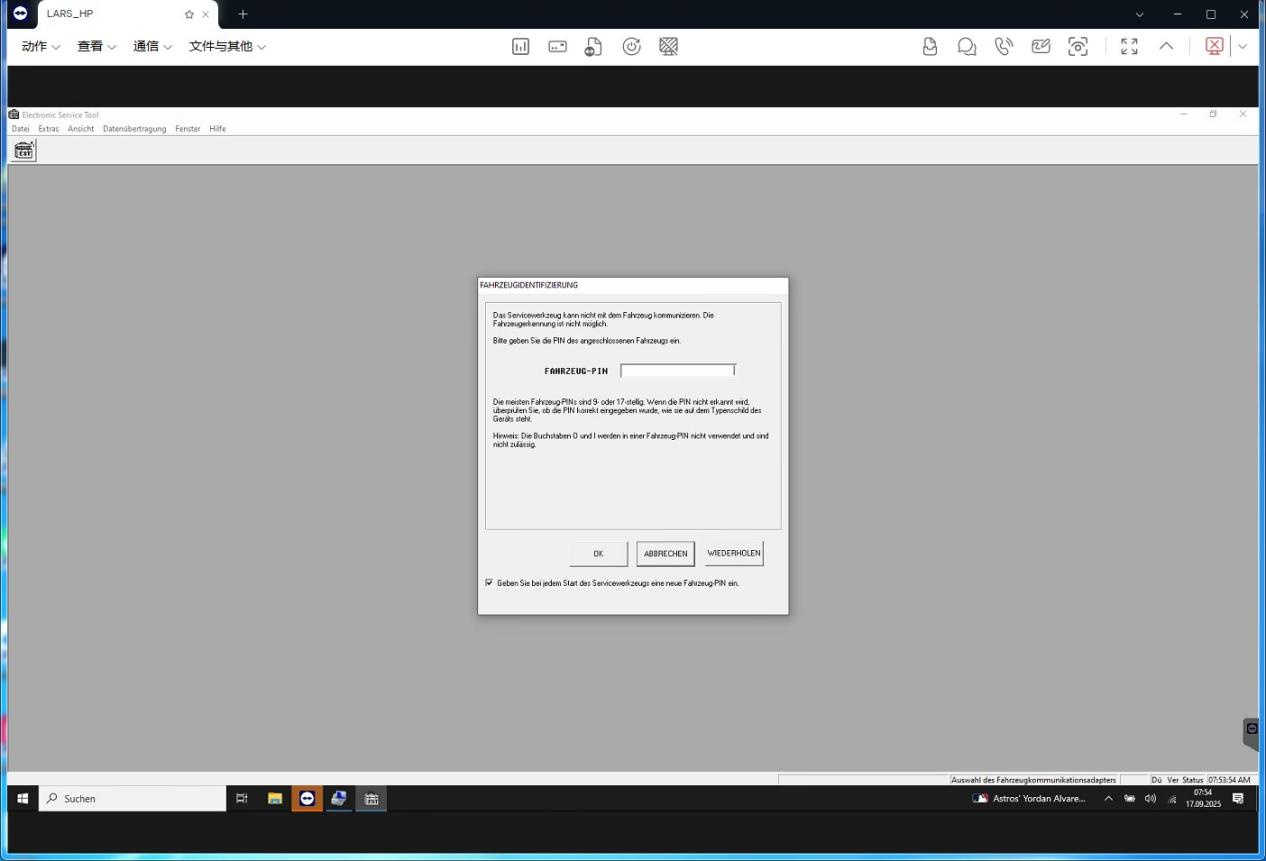
Task: Star the LARS_HP tab as favorite
Action: point(189,14)
